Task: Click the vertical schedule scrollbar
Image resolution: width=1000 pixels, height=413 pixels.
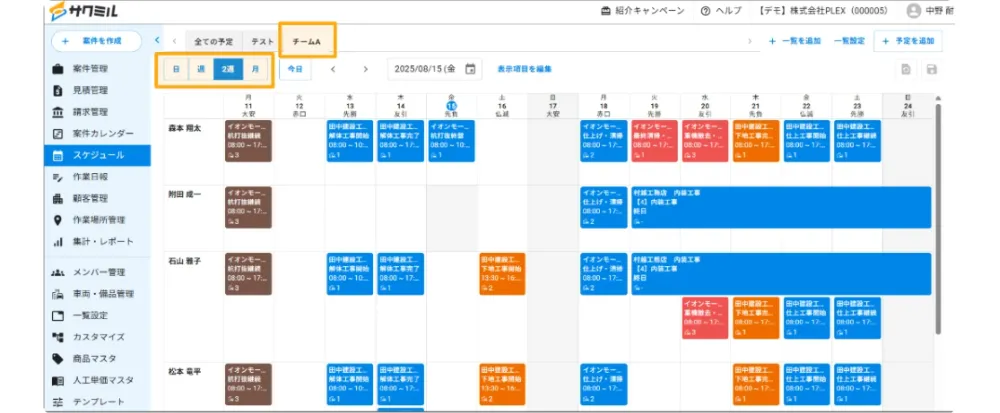Action: [938, 219]
